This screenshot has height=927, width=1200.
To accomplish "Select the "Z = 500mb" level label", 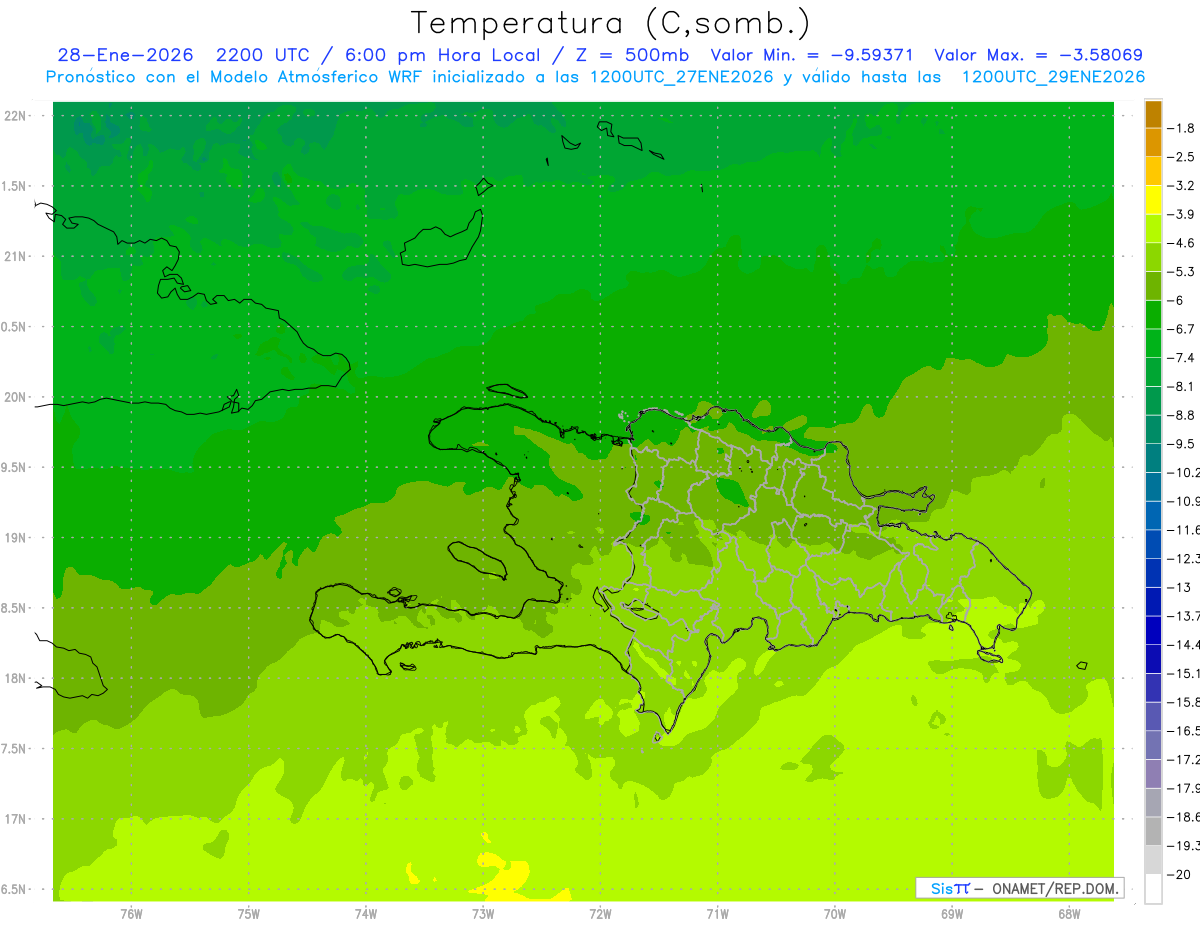I will [632, 55].
